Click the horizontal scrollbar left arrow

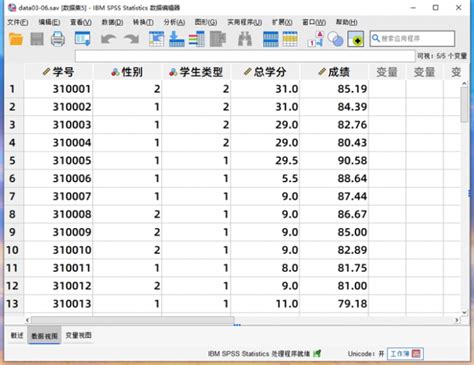coord(28,320)
